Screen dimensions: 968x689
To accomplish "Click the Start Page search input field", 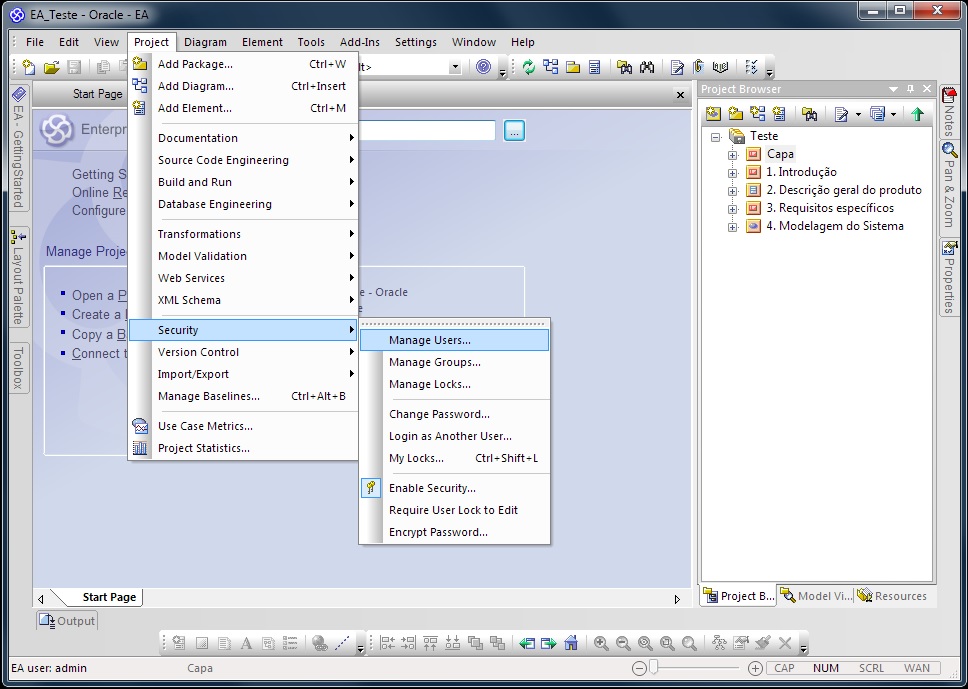I will 427,130.
